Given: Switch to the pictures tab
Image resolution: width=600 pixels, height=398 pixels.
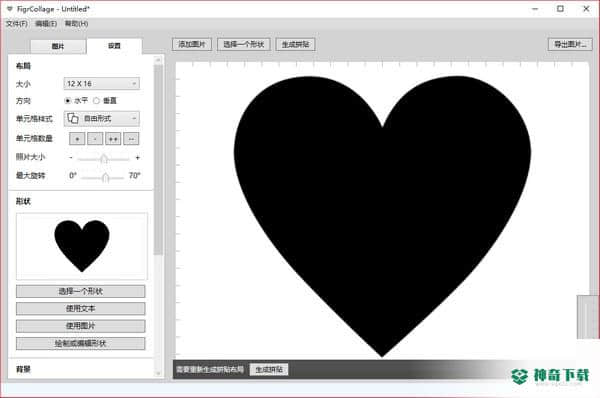Looking at the screenshot, I should (58, 46).
